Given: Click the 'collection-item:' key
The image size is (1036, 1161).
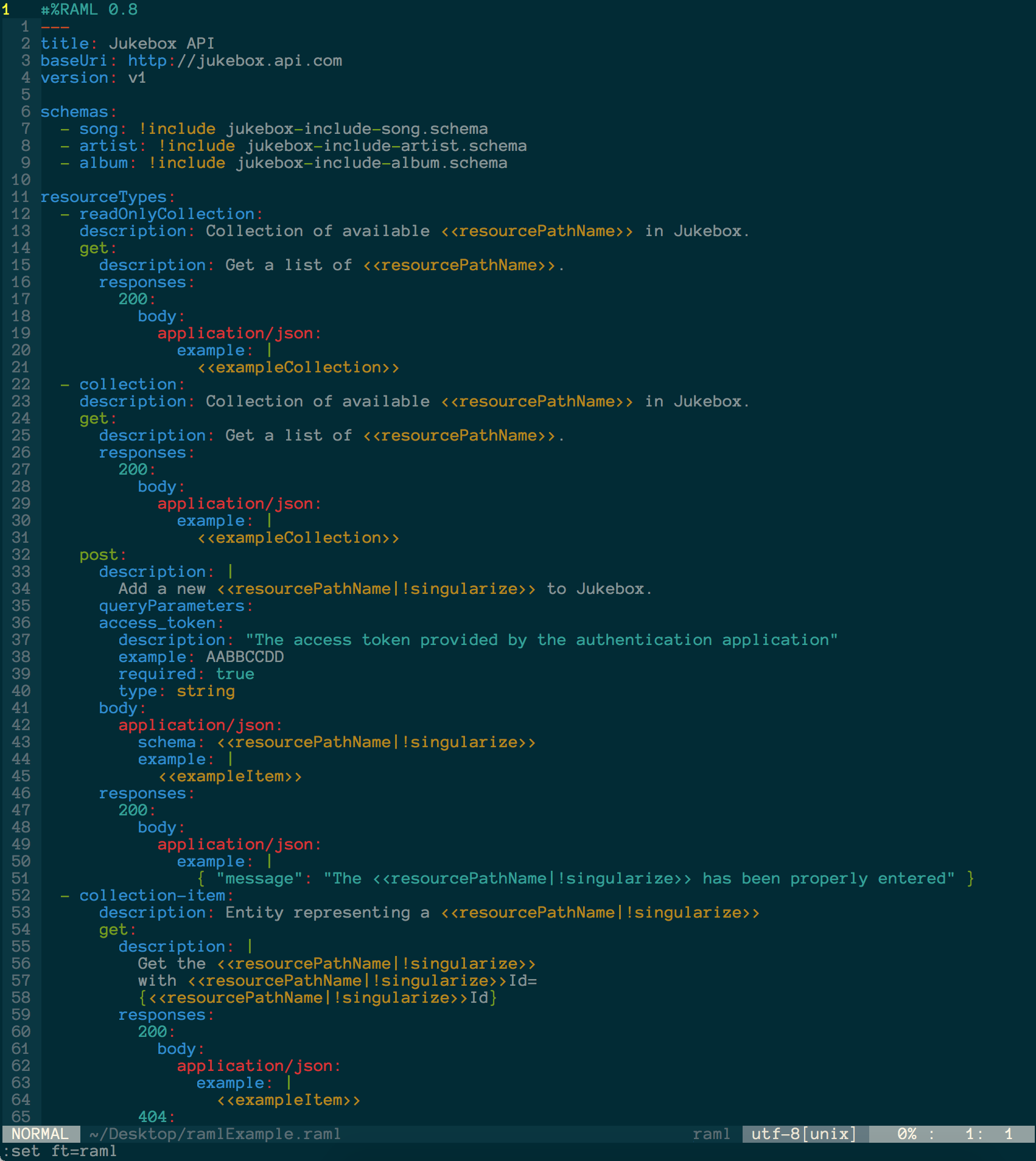Looking at the screenshot, I should [x=156, y=895].
